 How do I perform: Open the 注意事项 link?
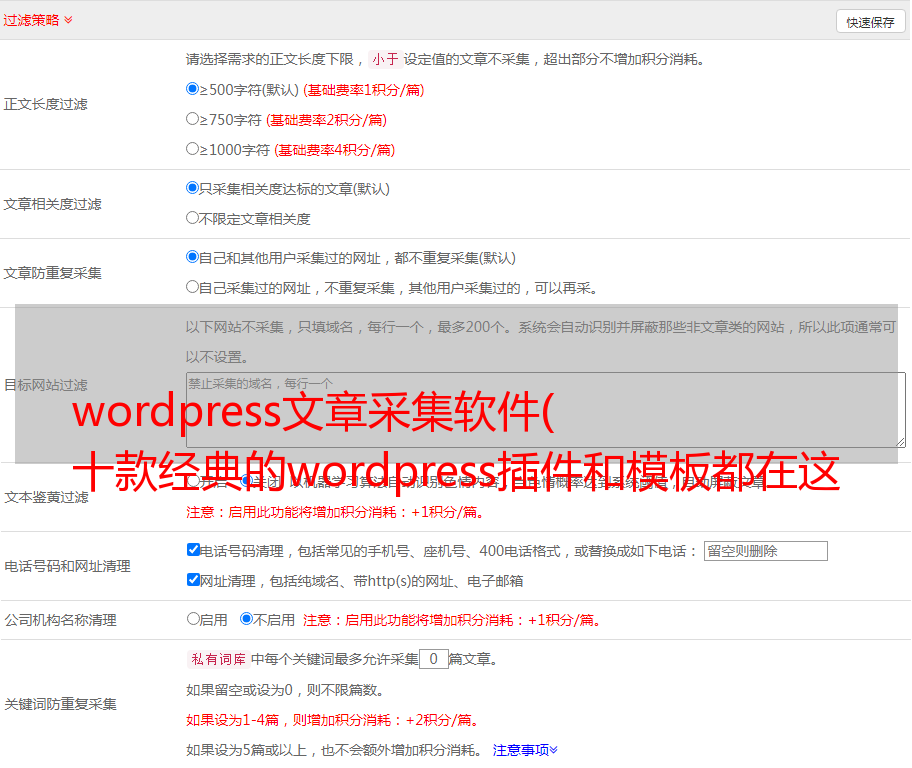[525, 750]
